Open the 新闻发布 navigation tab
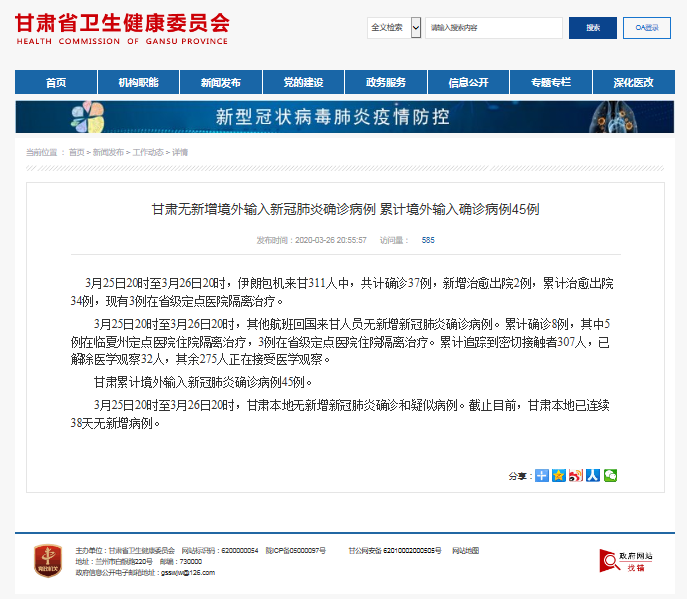The width and height of the screenshot is (687, 599). point(221,82)
